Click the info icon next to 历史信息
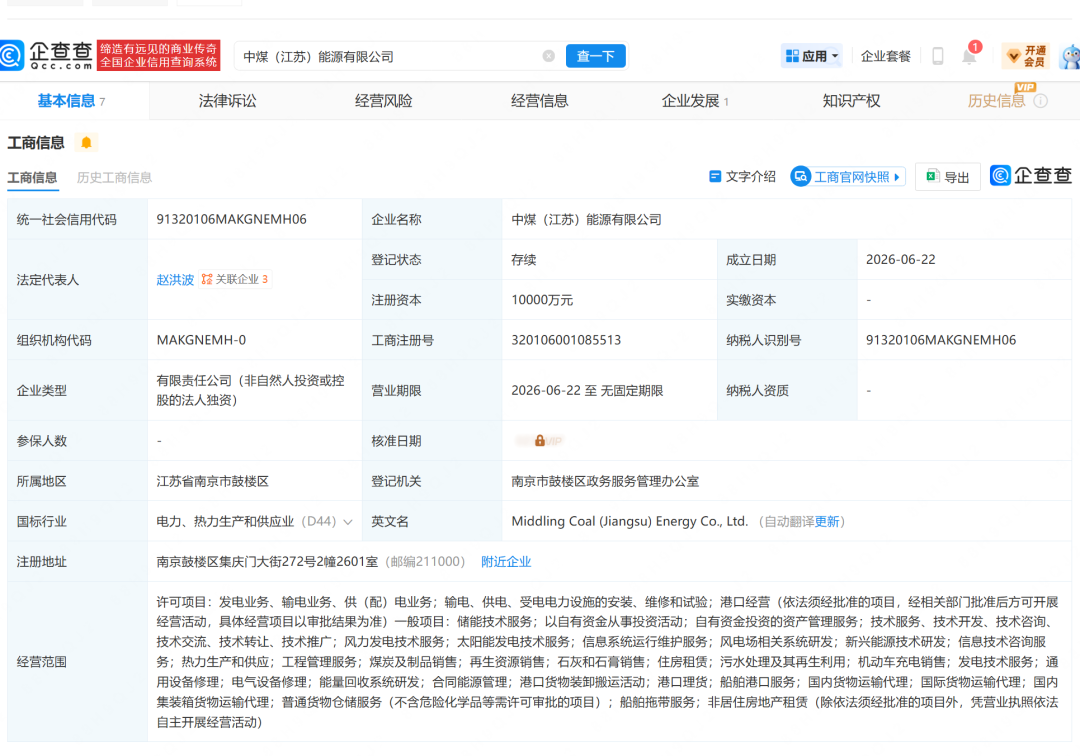Image resolution: width=1080 pixels, height=756 pixels. coord(1041,101)
